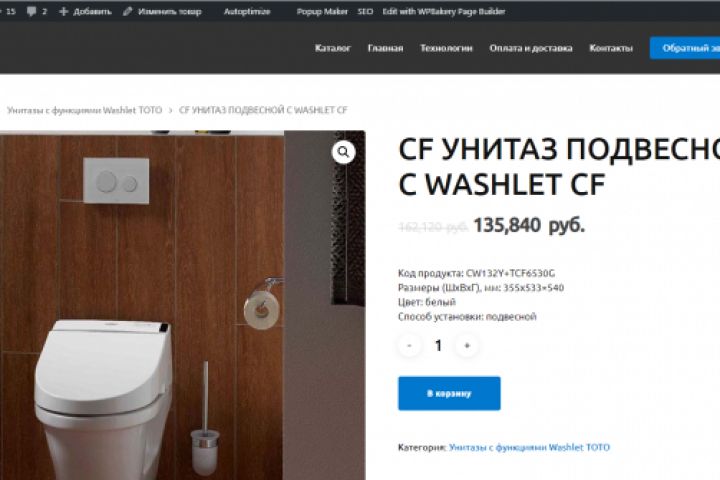Open Autoptimize in the admin bar
Screen dimensions: 720x480
click(247, 11)
